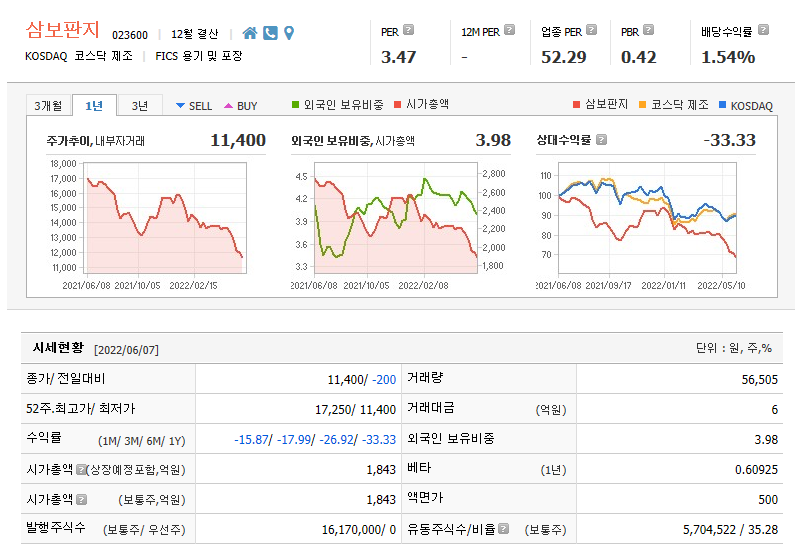
Task: Click the relative return value -33.33 above chart
Action: click(x=730, y=140)
